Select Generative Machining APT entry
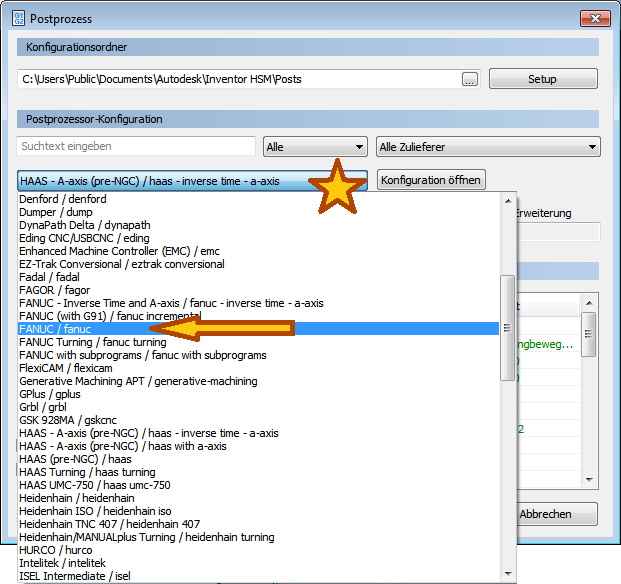The width and height of the screenshot is (621, 584). pyautogui.click(x=258, y=381)
